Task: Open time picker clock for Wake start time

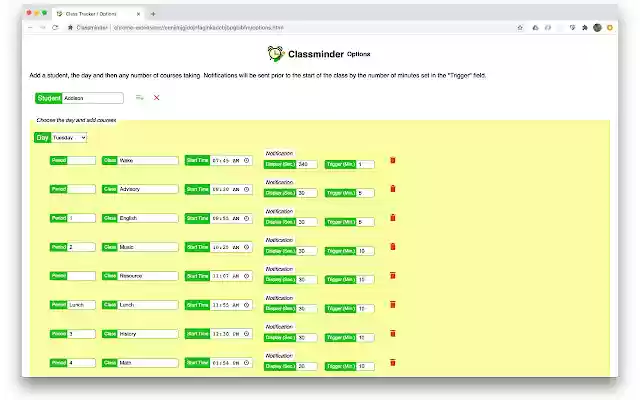Action: (x=247, y=160)
